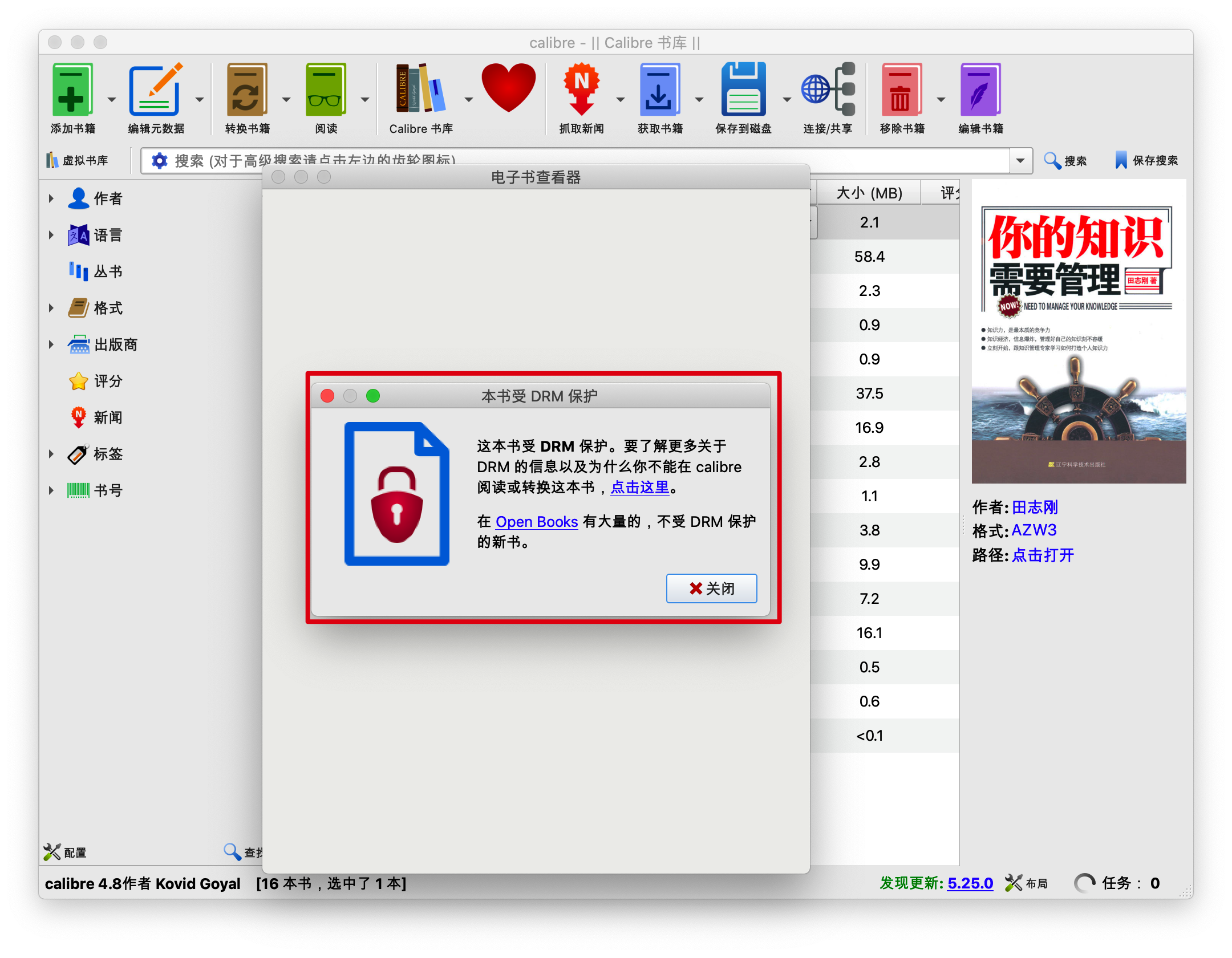Viewport: 1232px width, 958px height.
Task: Click the Convert books (转换书籍) icon
Action: point(247,90)
